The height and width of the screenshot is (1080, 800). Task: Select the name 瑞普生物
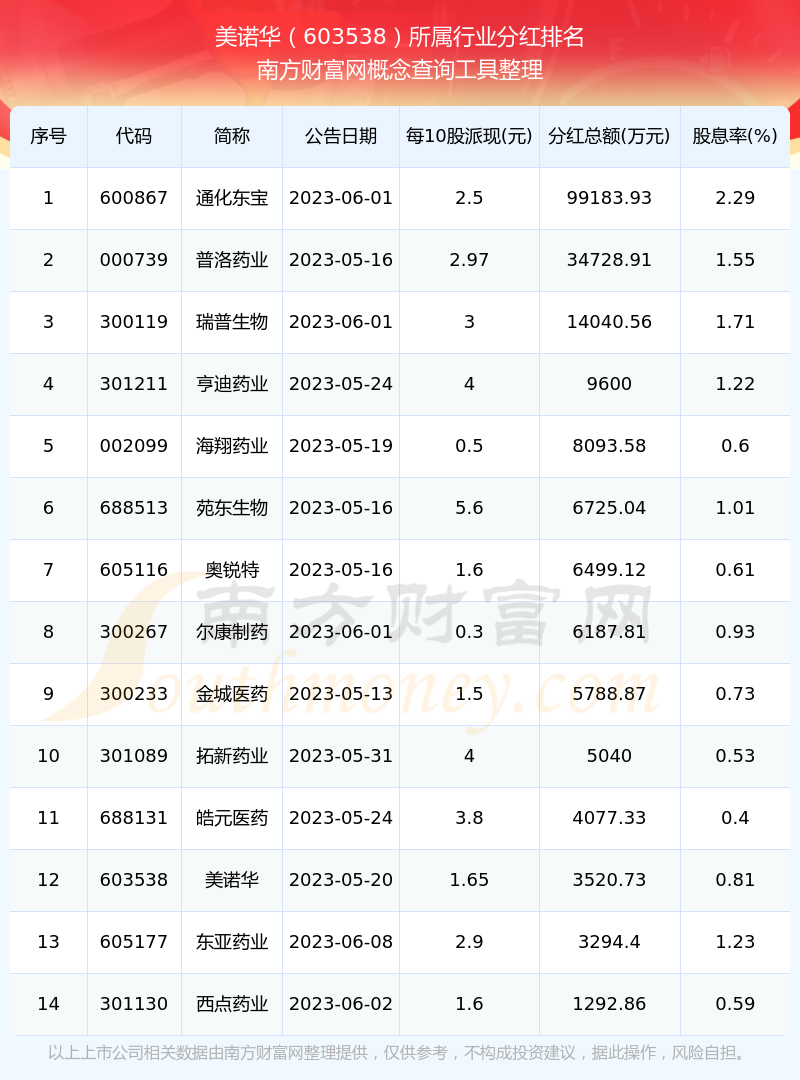[232, 322]
